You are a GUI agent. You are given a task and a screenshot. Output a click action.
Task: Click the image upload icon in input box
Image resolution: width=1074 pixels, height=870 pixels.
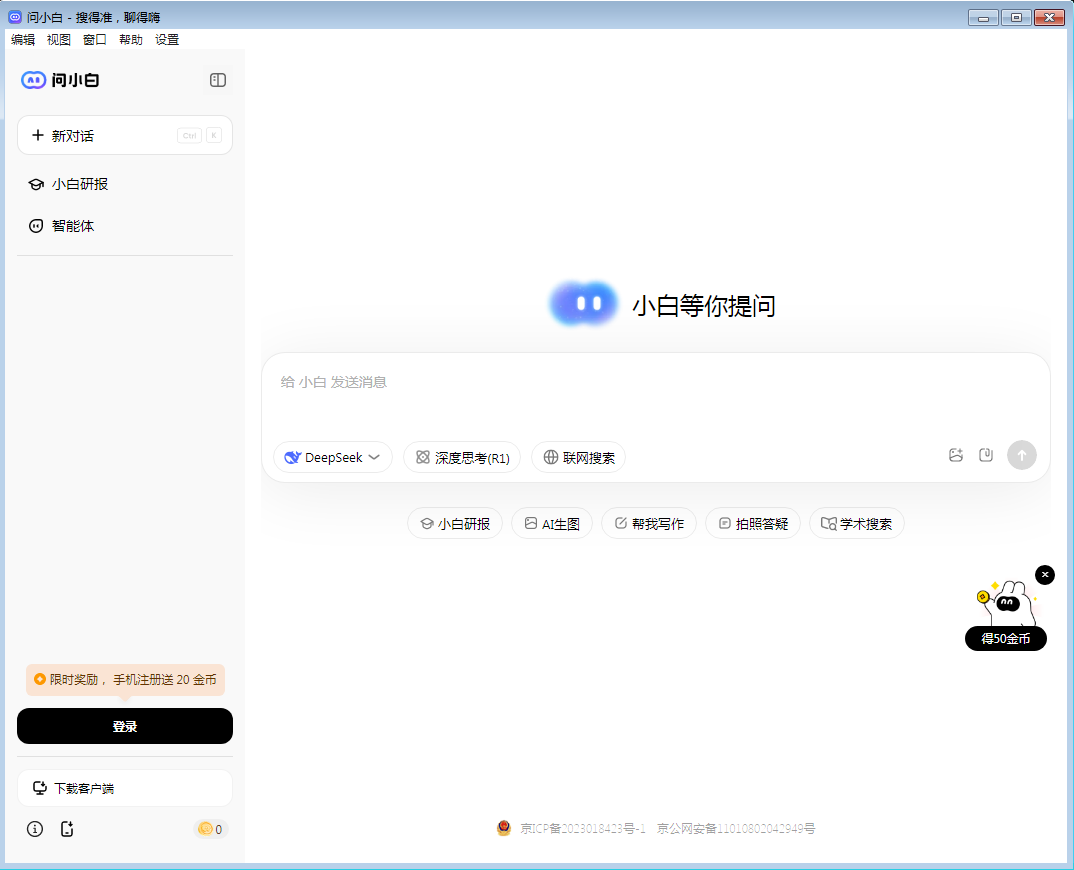956,455
